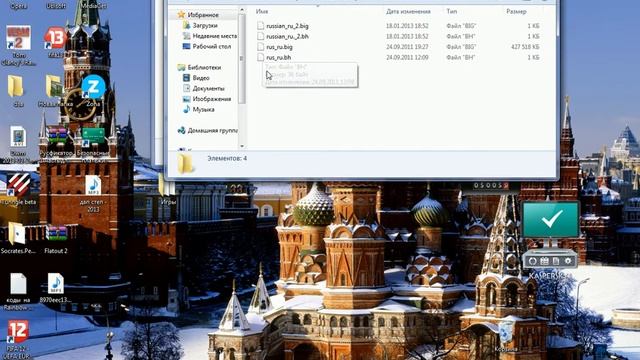Open the Музыка library
Image resolution: width=640 pixels, height=360 pixels.
tap(203, 109)
